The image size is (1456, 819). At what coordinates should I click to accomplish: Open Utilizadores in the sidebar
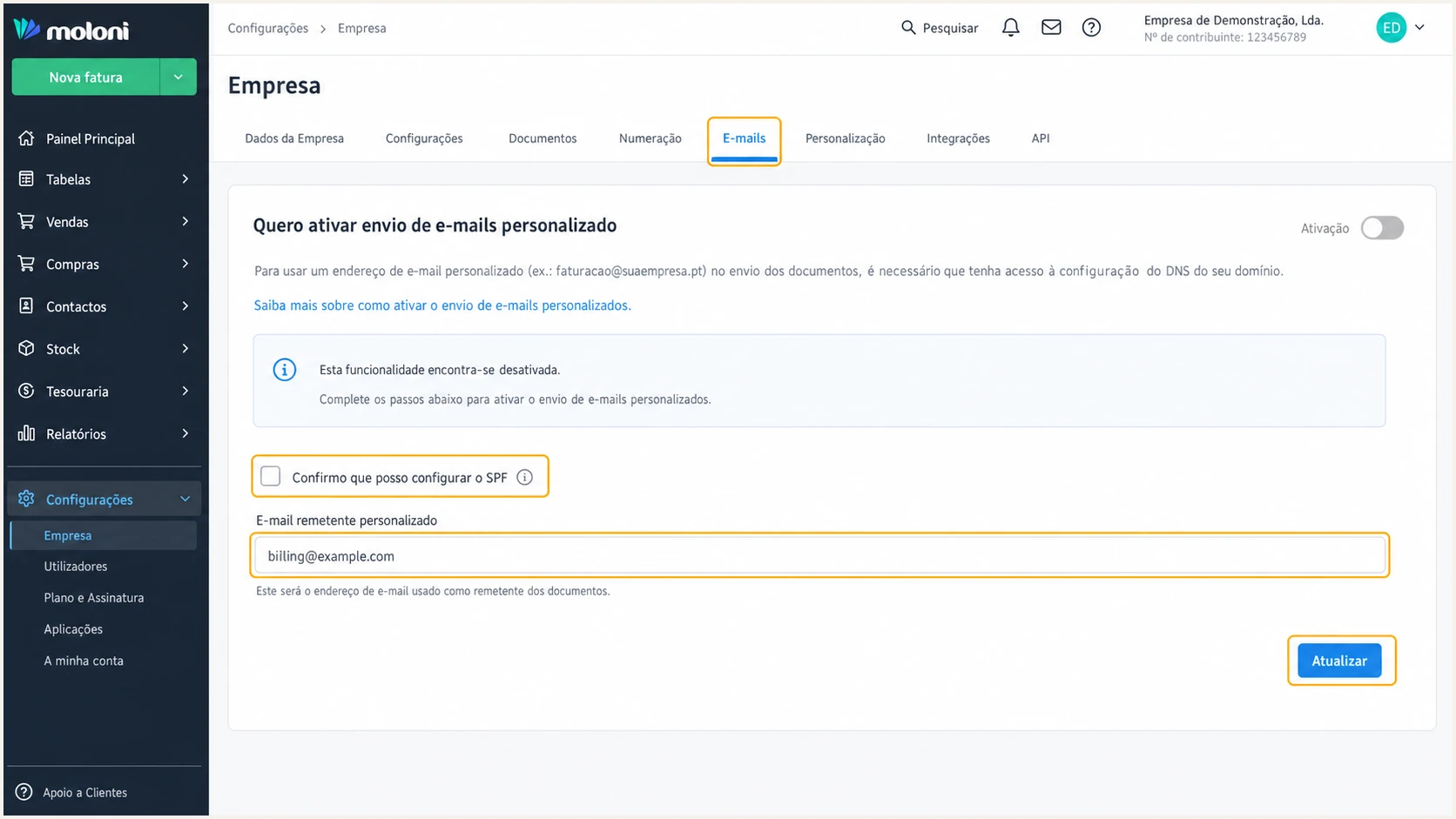(x=76, y=567)
